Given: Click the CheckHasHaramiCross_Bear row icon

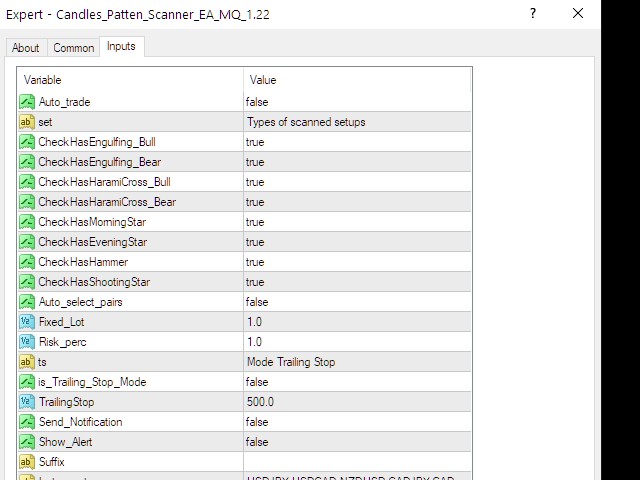Looking at the screenshot, I should 27,202.
